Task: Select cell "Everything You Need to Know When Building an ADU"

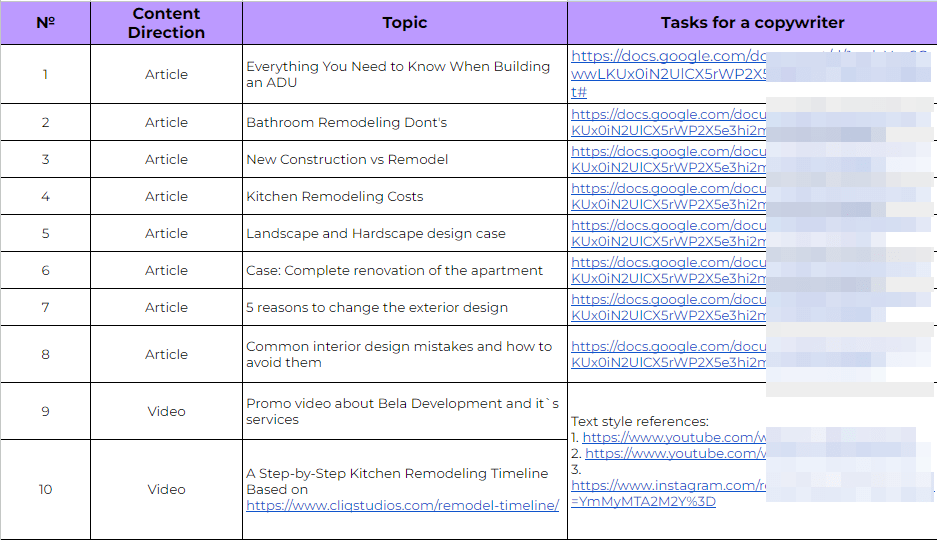Action: coord(405,74)
